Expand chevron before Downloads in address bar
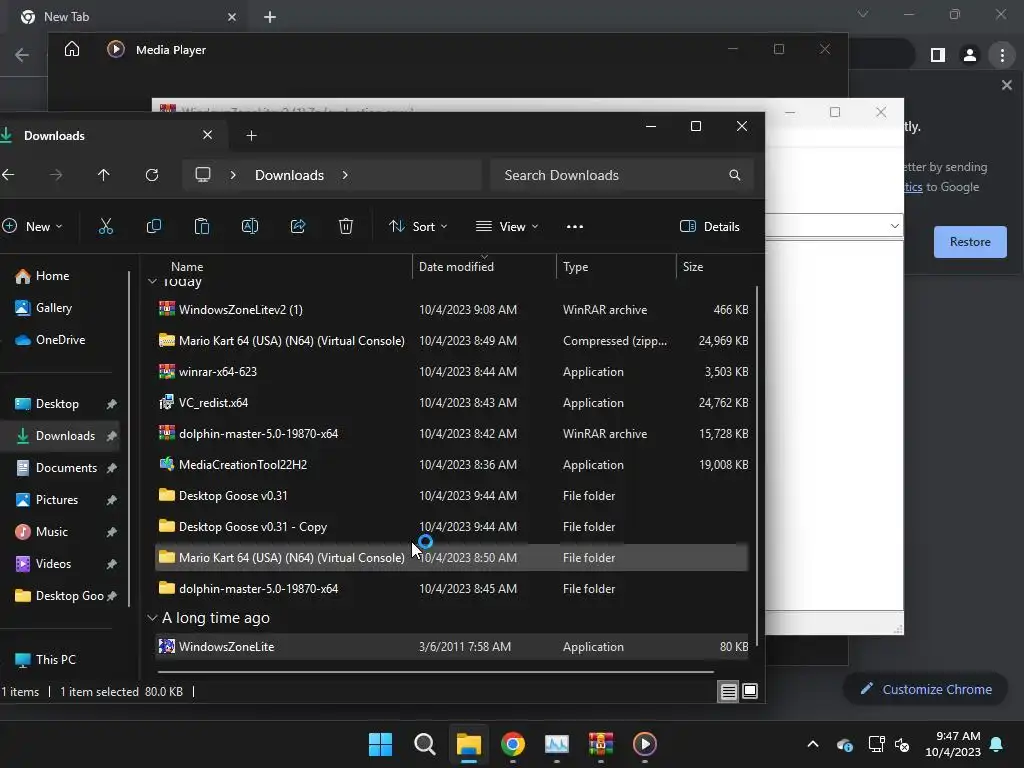This screenshot has width=1024, height=768. coord(233,175)
